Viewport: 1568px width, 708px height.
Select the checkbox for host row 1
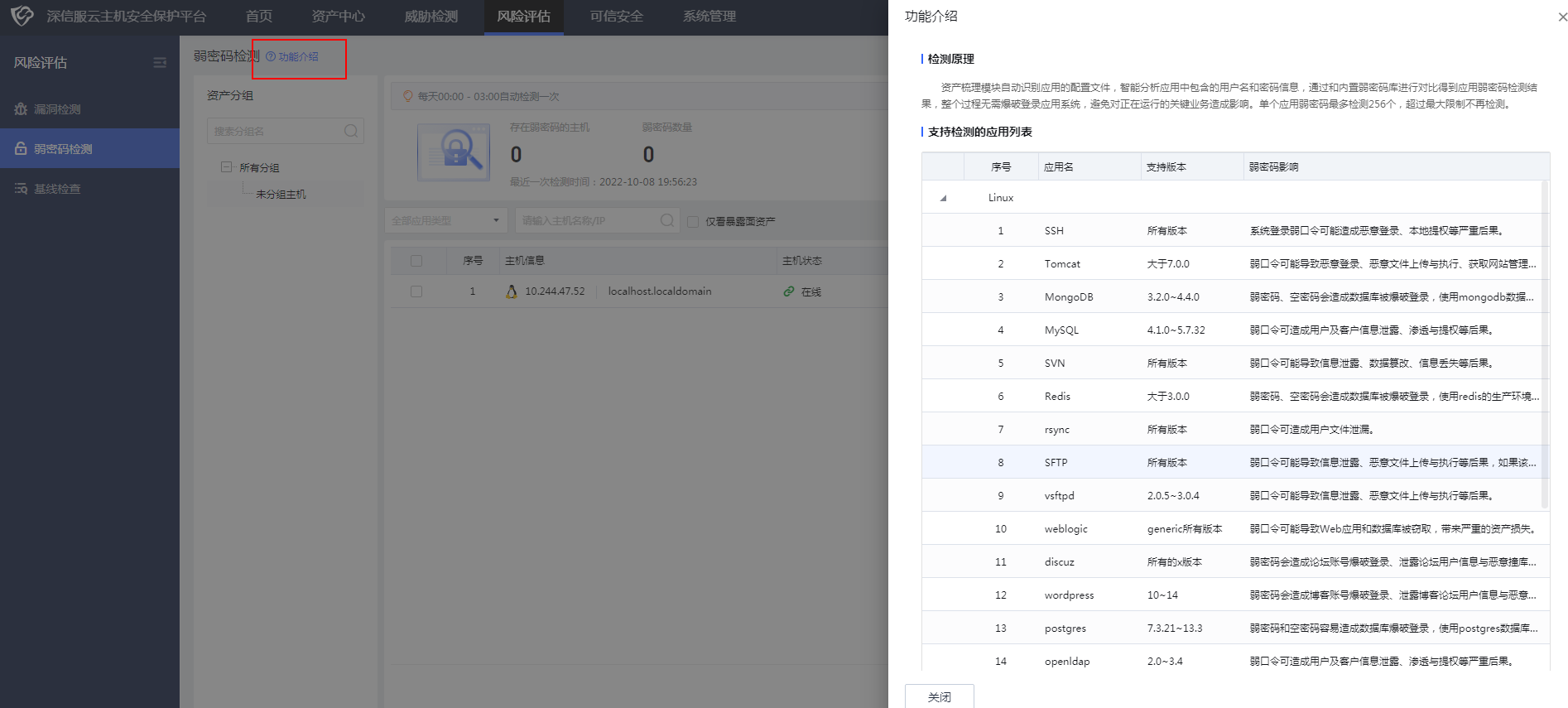(x=416, y=291)
